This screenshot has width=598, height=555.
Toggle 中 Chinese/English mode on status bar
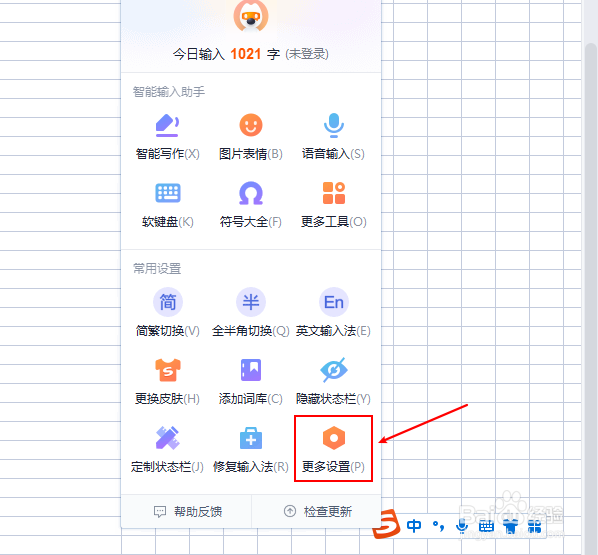coord(414,526)
